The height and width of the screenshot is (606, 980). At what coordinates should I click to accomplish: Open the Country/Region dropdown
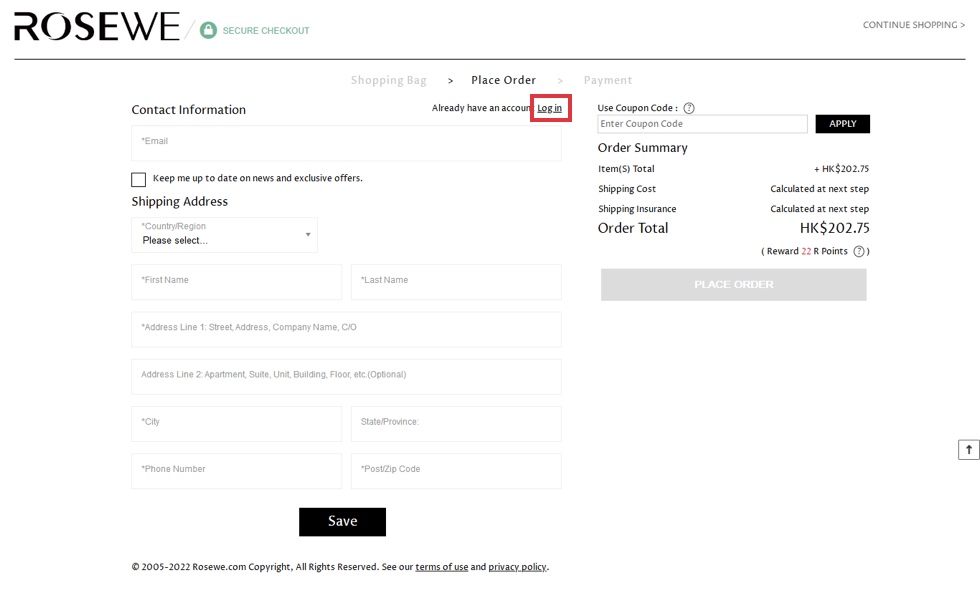224,235
